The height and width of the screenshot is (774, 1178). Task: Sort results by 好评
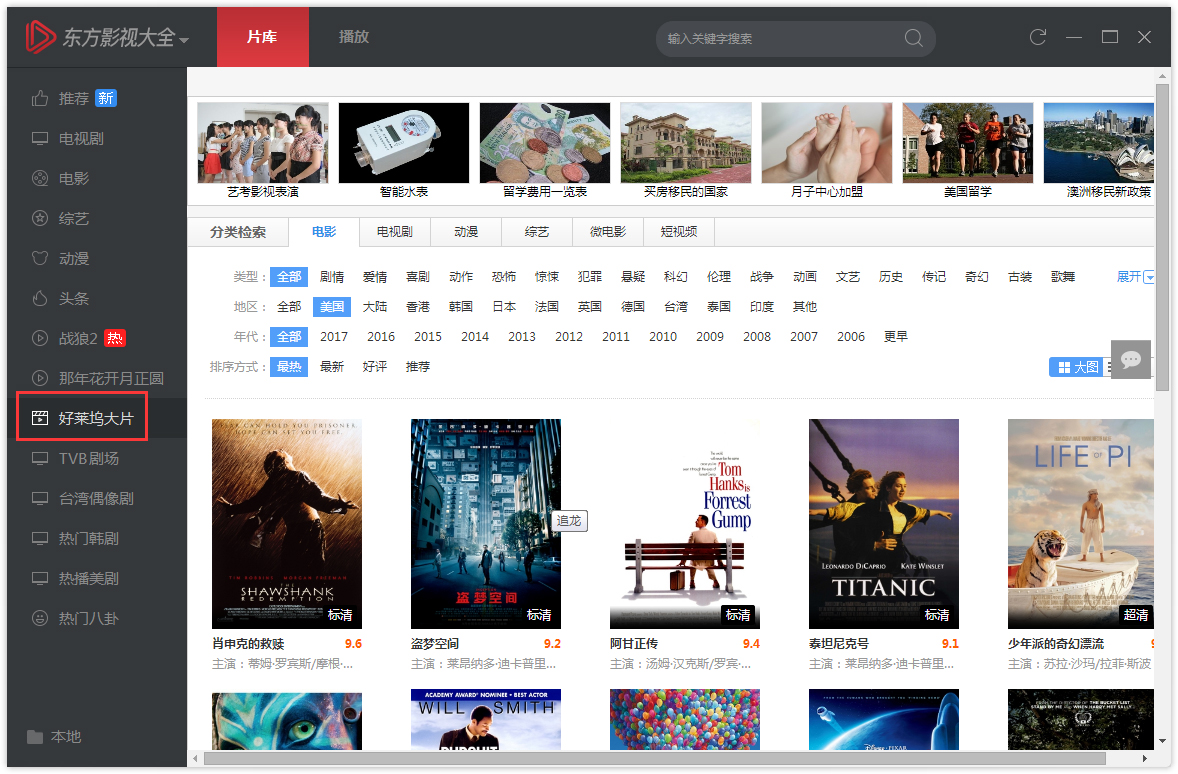click(375, 367)
